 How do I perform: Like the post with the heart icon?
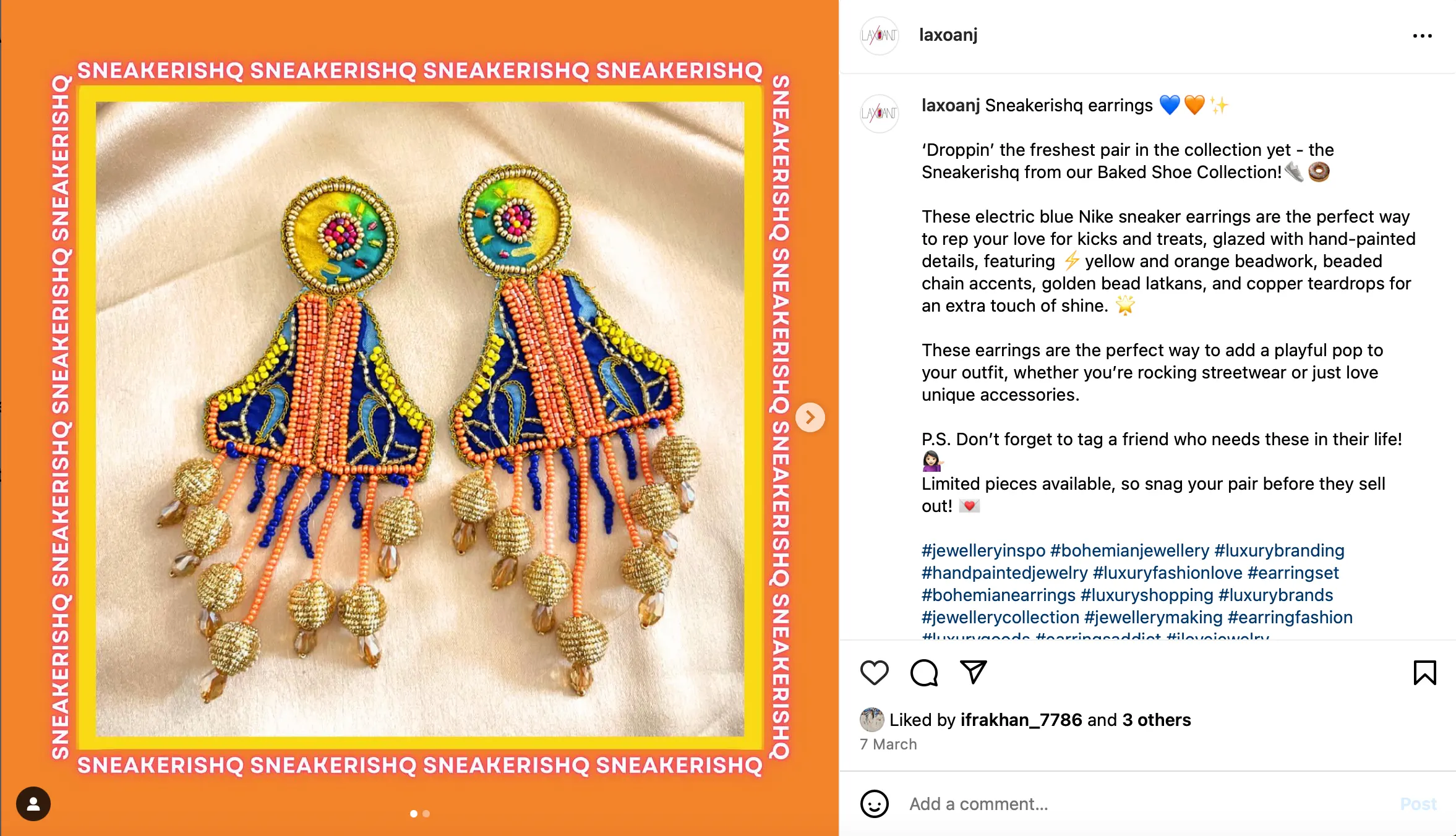874,673
